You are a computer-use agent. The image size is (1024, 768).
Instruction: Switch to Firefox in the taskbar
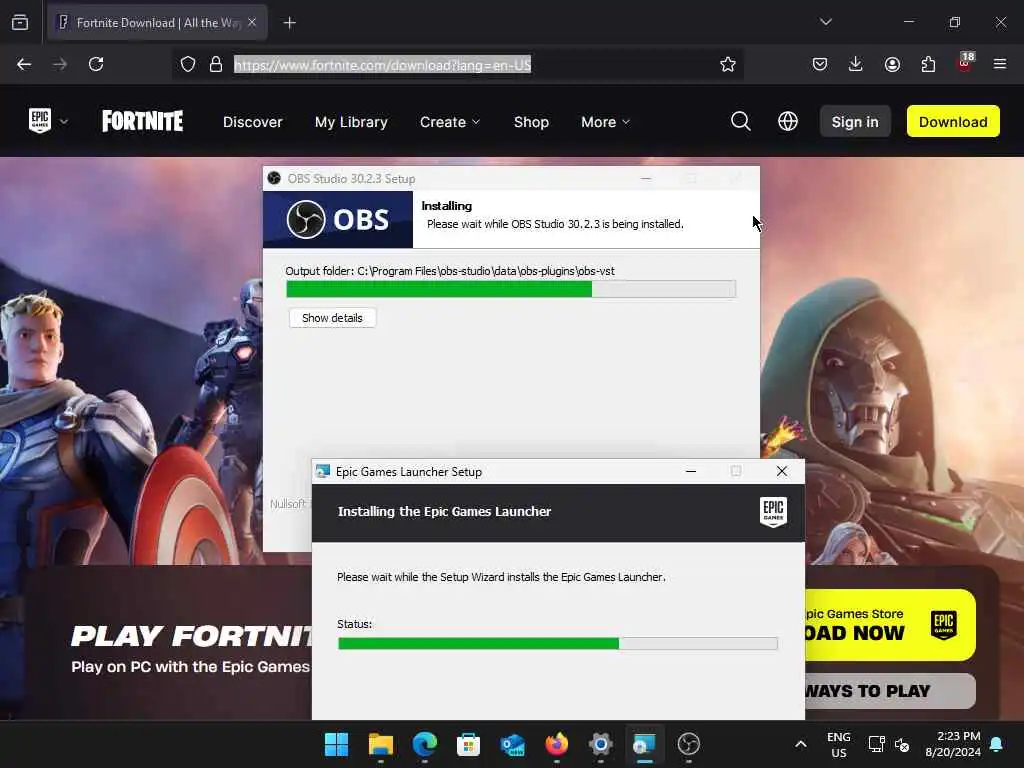click(x=556, y=744)
